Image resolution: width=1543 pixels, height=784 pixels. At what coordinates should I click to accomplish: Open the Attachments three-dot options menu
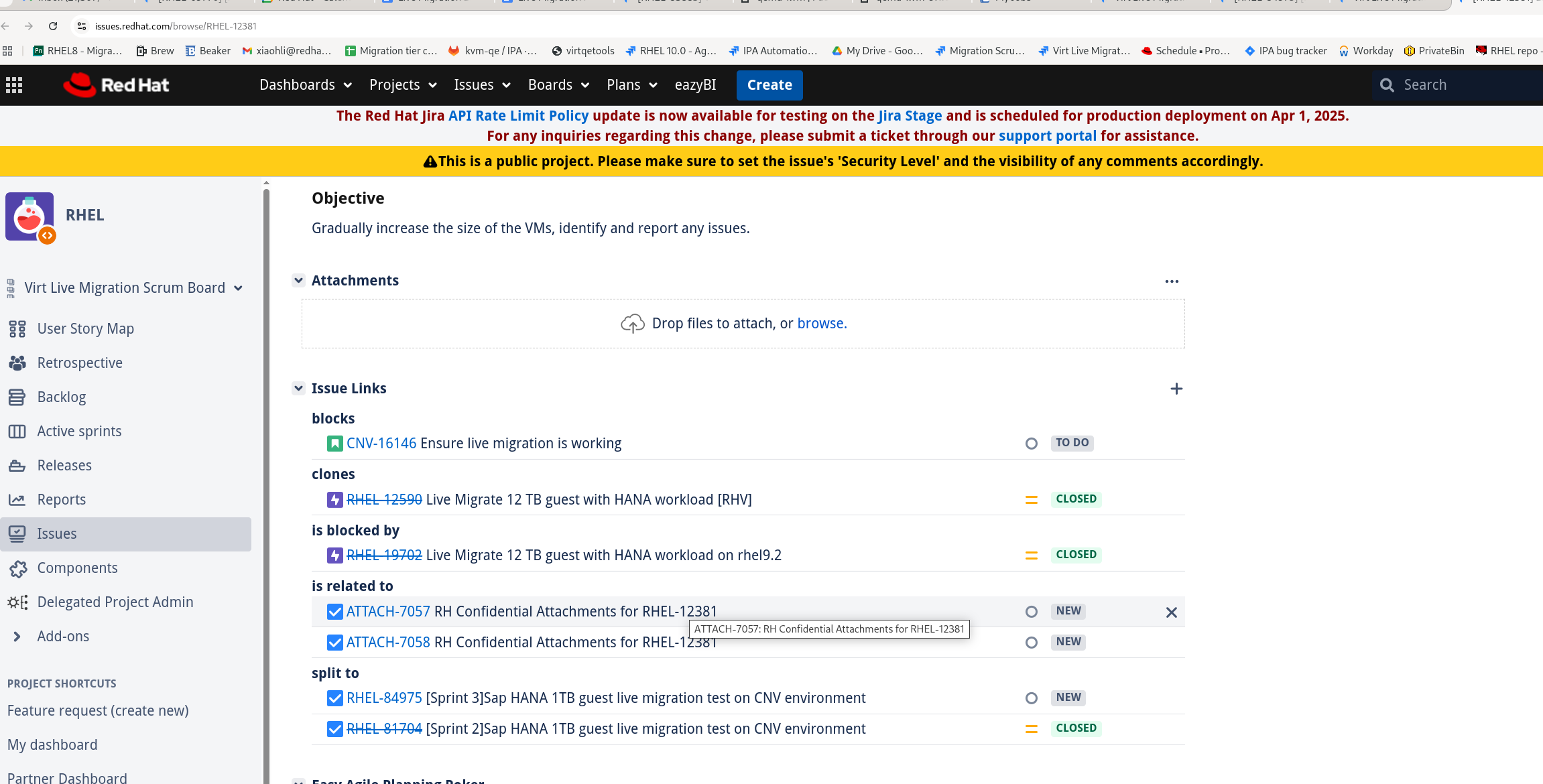(x=1171, y=281)
